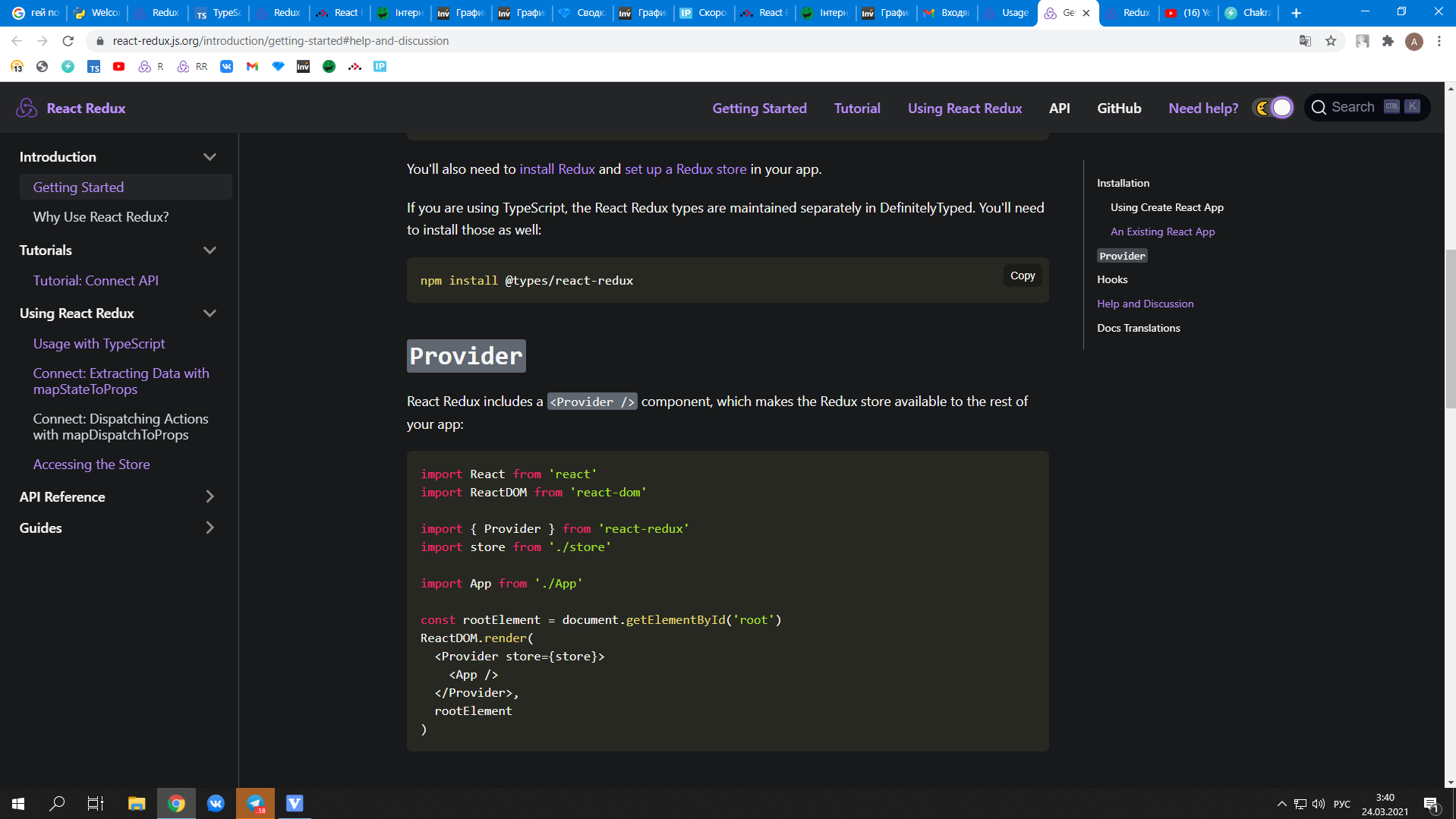Open the Gmail bookmark icon
The width and height of the screenshot is (1456, 819).
pos(253,67)
